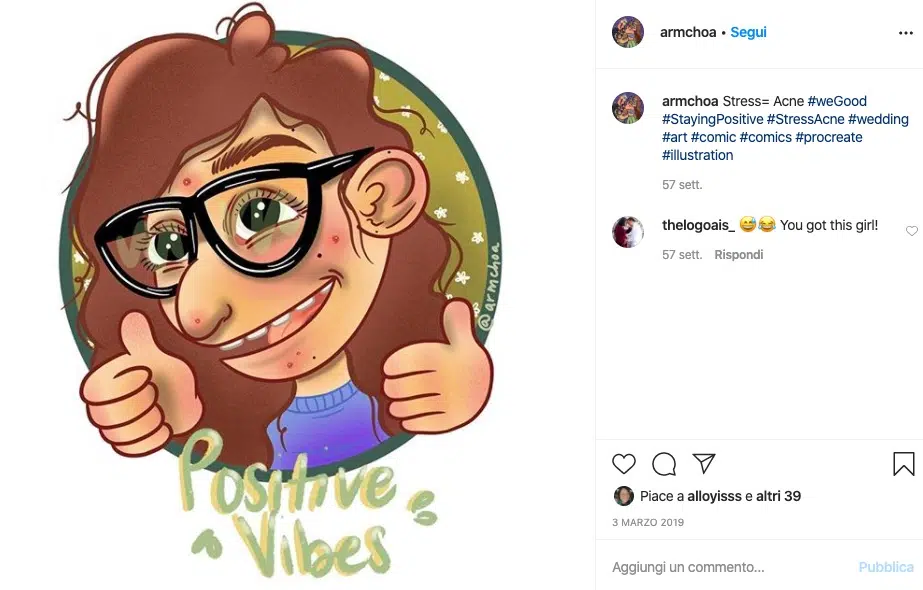Image resolution: width=923 pixels, height=590 pixels.
Task: Open the #StayingPositive hashtag
Action: [712, 119]
